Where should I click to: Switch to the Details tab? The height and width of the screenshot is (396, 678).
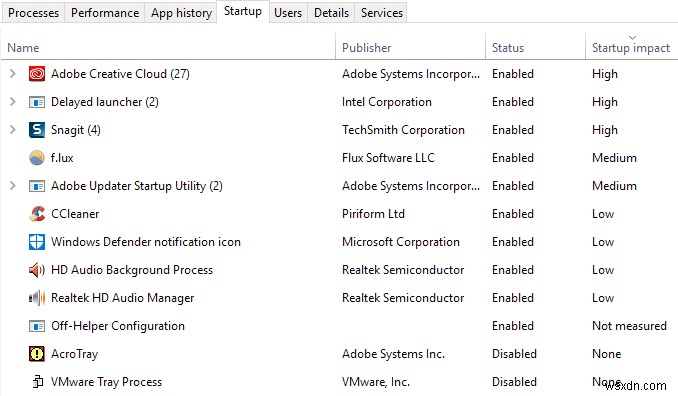click(331, 13)
